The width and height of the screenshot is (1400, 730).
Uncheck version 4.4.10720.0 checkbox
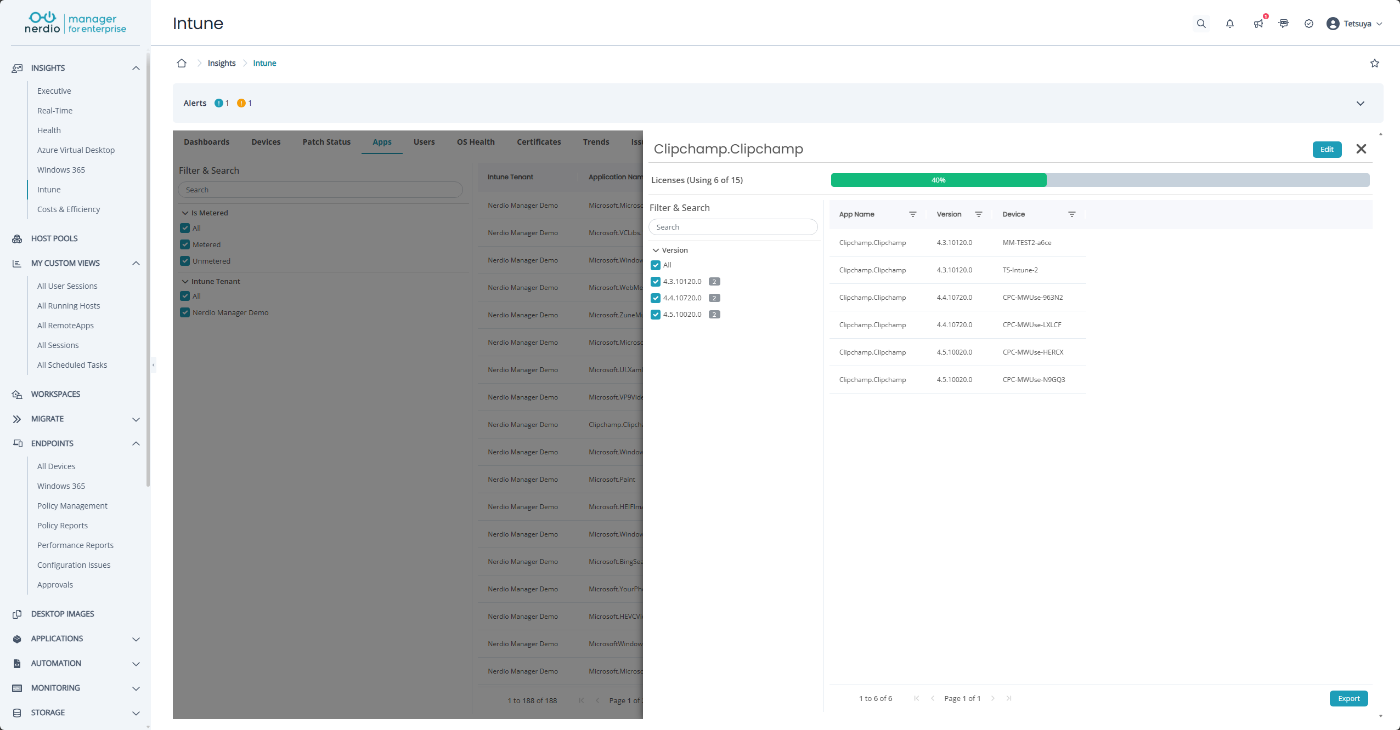(656, 298)
